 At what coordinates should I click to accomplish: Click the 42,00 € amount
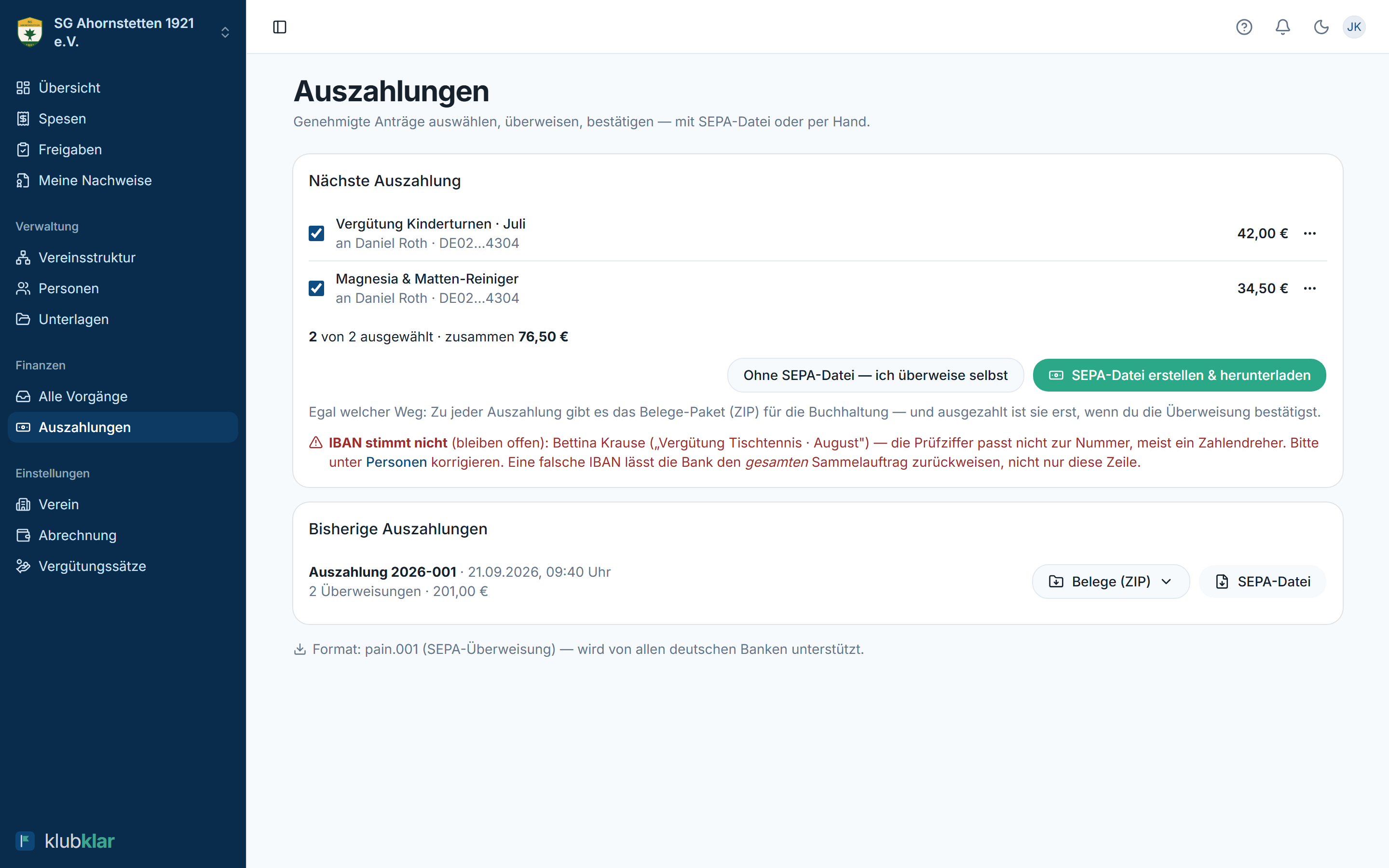tap(1262, 233)
